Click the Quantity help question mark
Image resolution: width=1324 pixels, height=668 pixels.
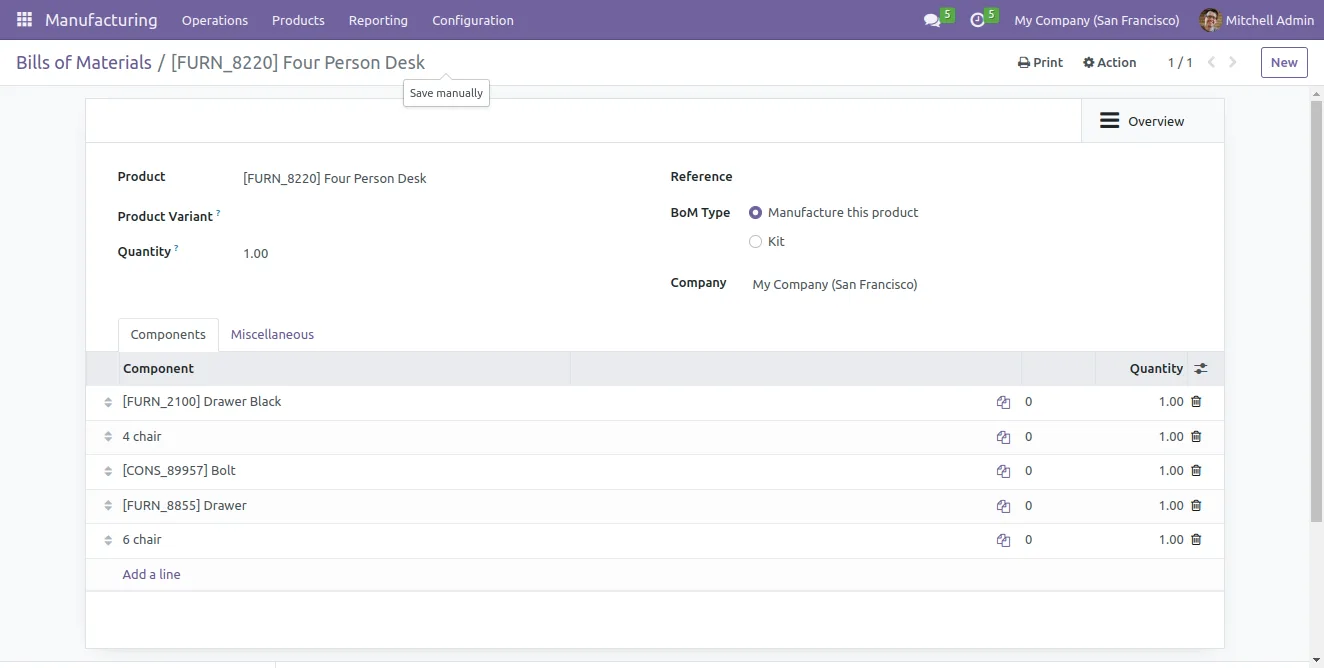click(176, 248)
